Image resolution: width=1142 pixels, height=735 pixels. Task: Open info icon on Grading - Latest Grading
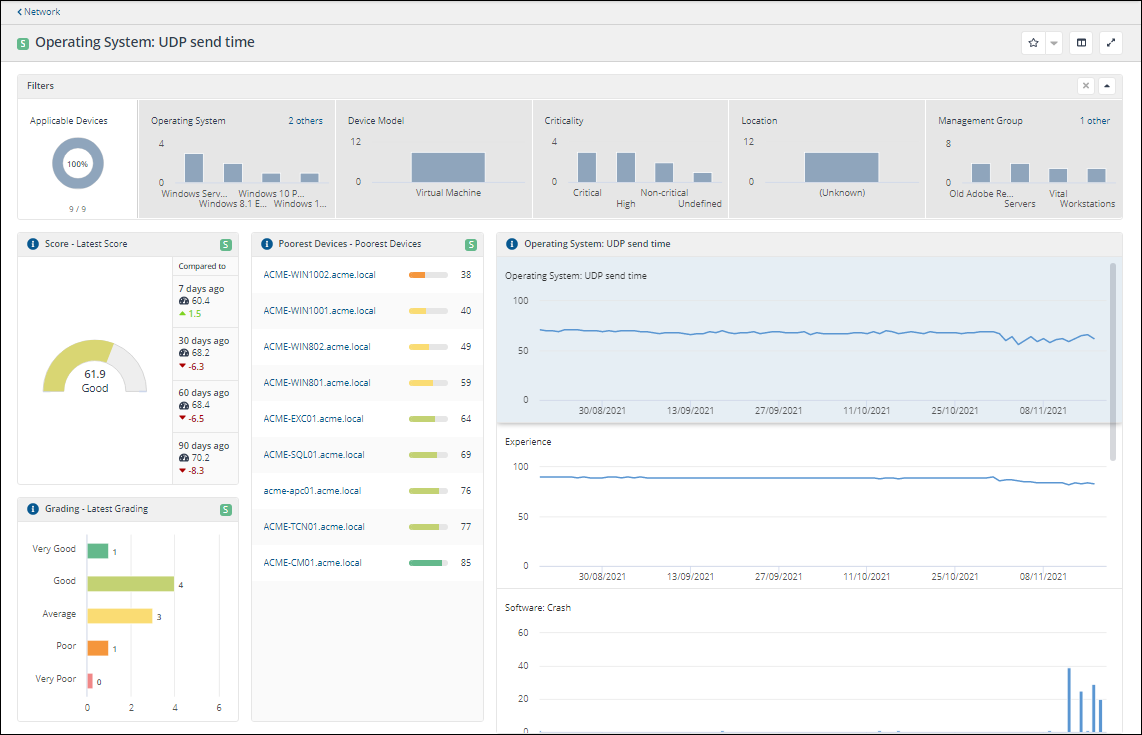(33, 509)
